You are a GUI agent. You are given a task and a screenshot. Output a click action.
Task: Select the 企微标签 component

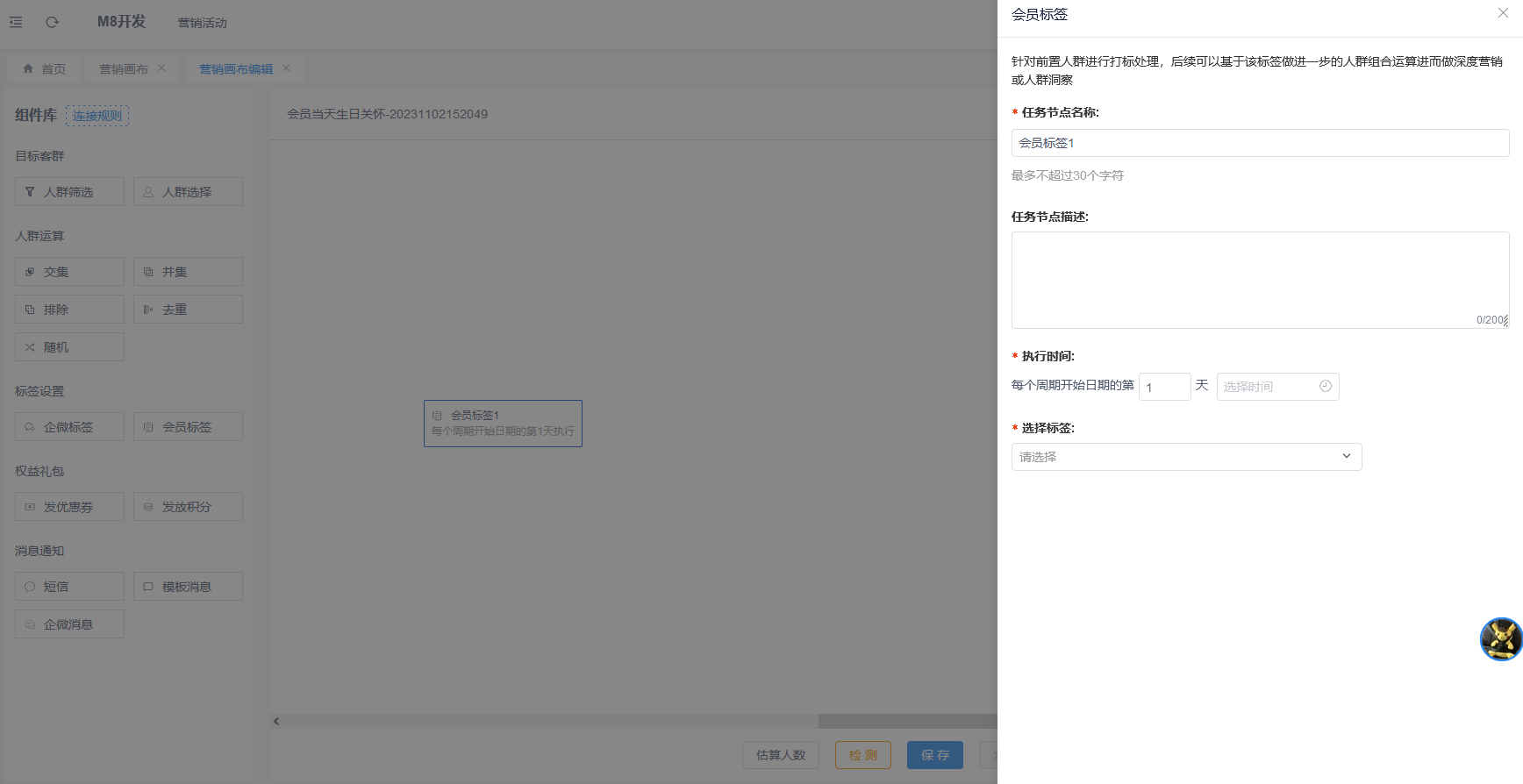click(x=69, y=427)
